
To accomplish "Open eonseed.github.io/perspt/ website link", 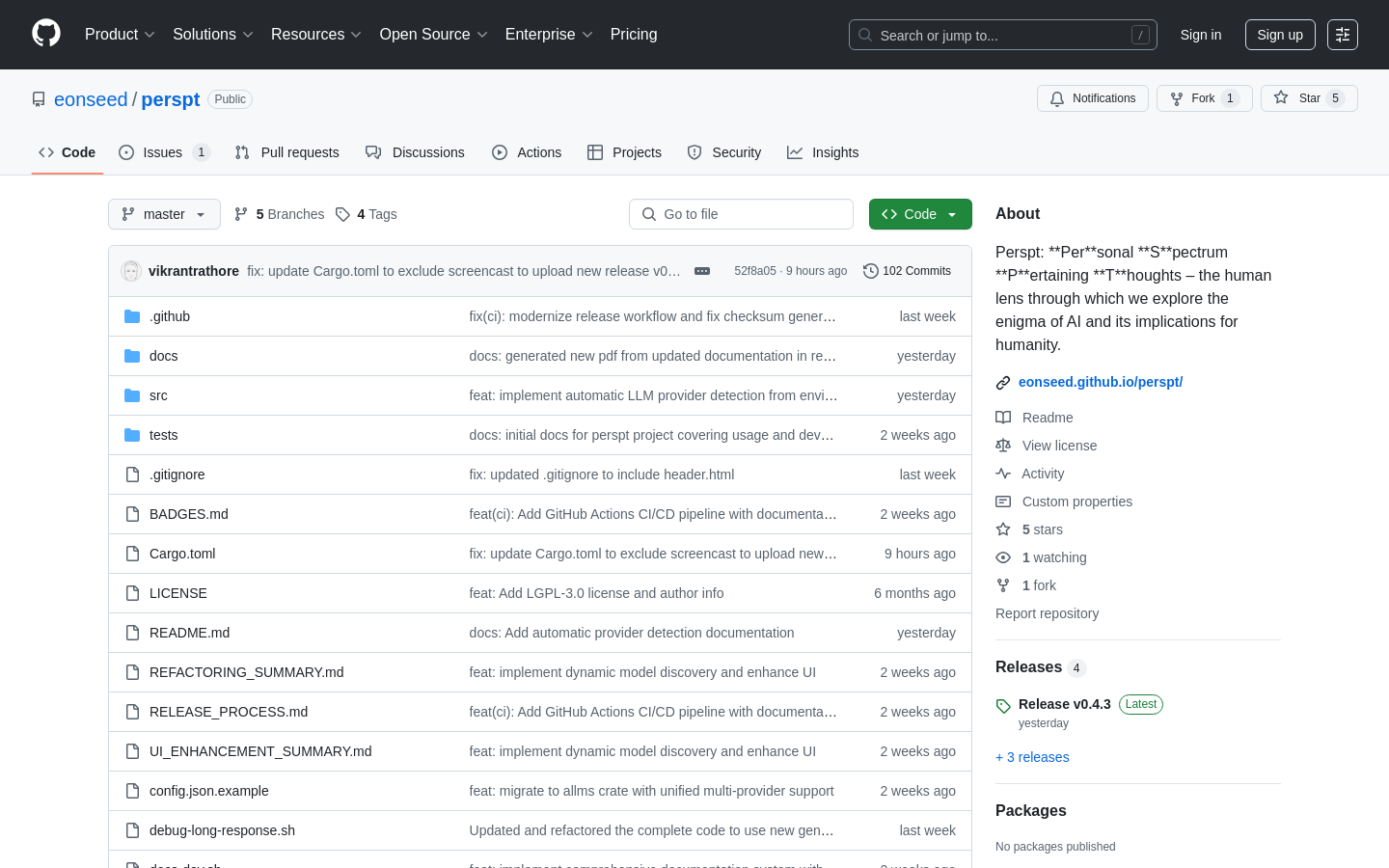I will (x=1101, y=382).
